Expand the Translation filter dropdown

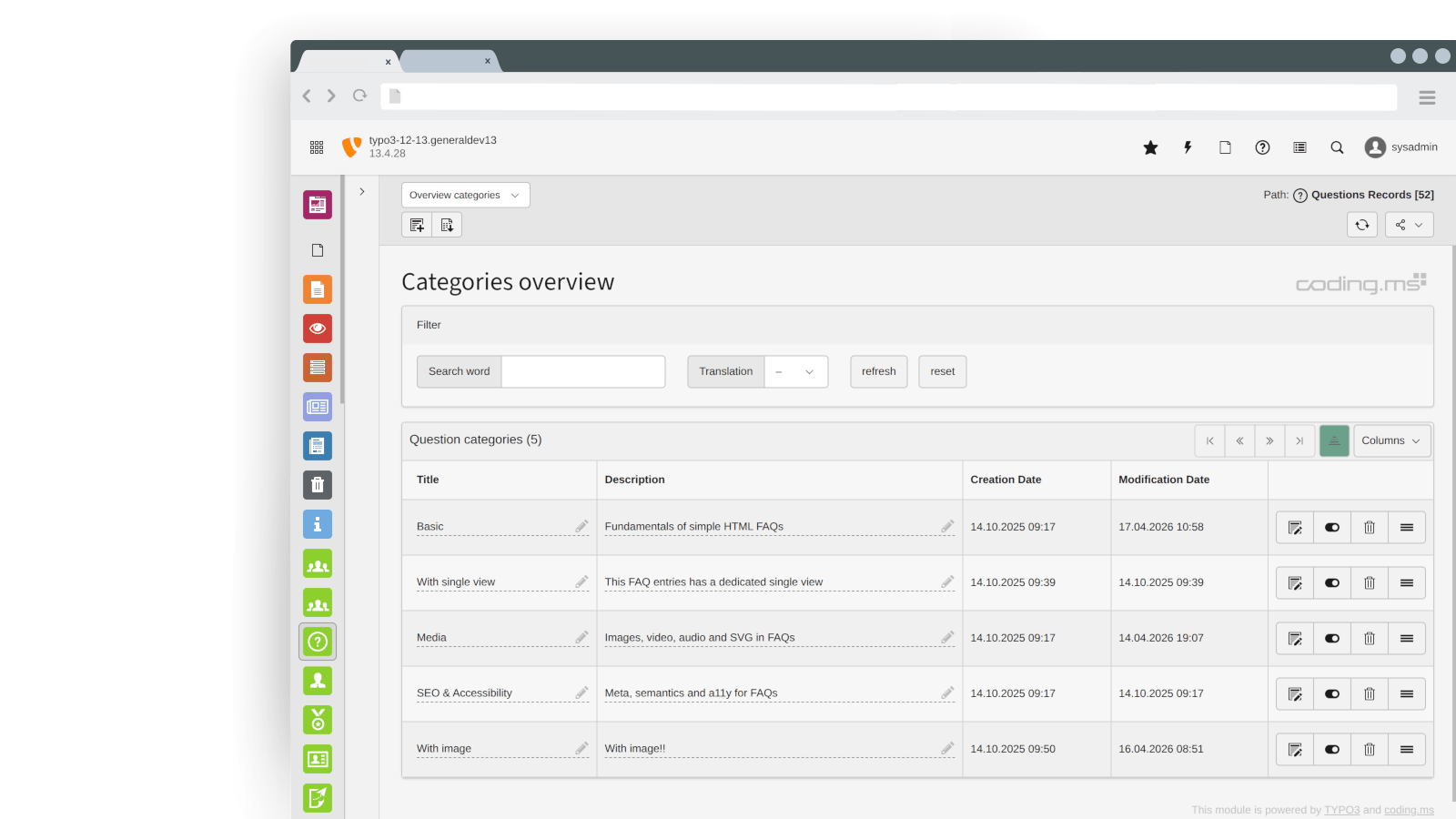coord(795,371)
